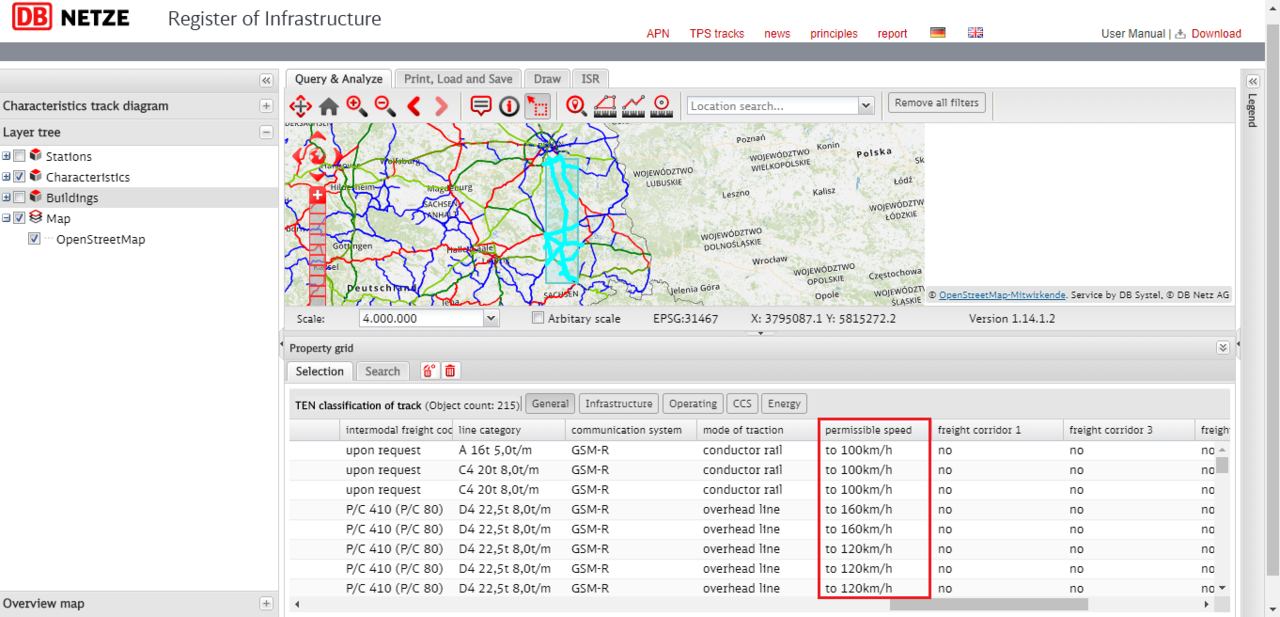
Task: Click the home extent icon
Action: (x=329, y=106)
